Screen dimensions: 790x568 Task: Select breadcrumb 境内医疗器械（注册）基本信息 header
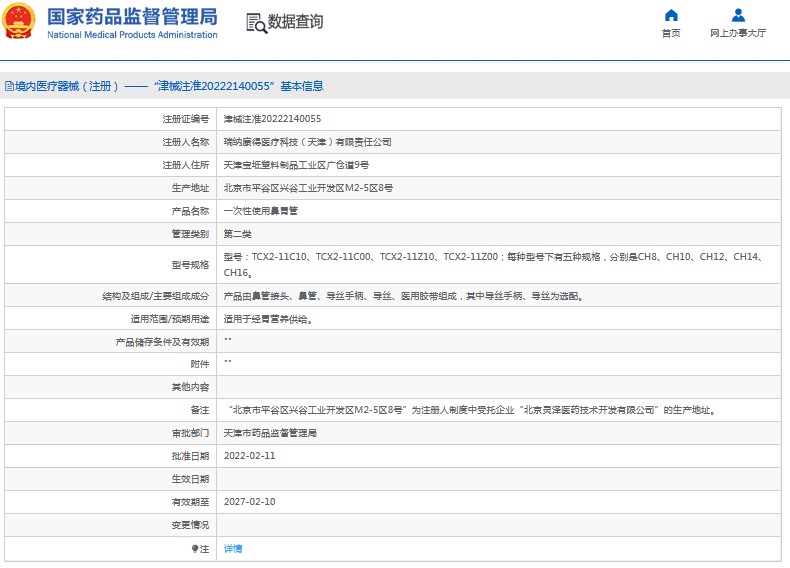[x=164, y=86]
